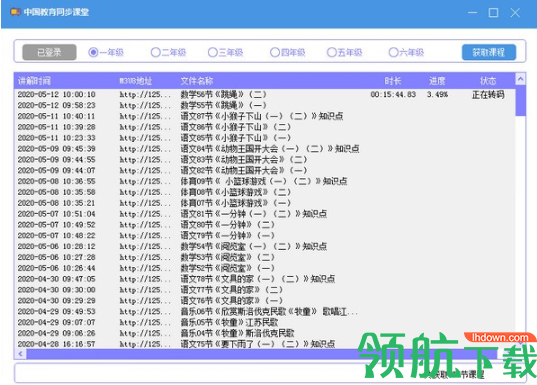Click the 已登录 login status button
537x385 pixels.
pos(49,52)
